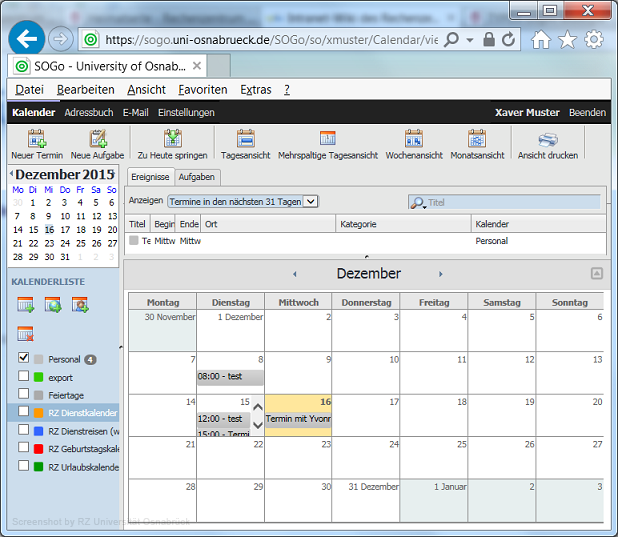Open browser home page icon
The image size is (618, 537).
[541, 39]
